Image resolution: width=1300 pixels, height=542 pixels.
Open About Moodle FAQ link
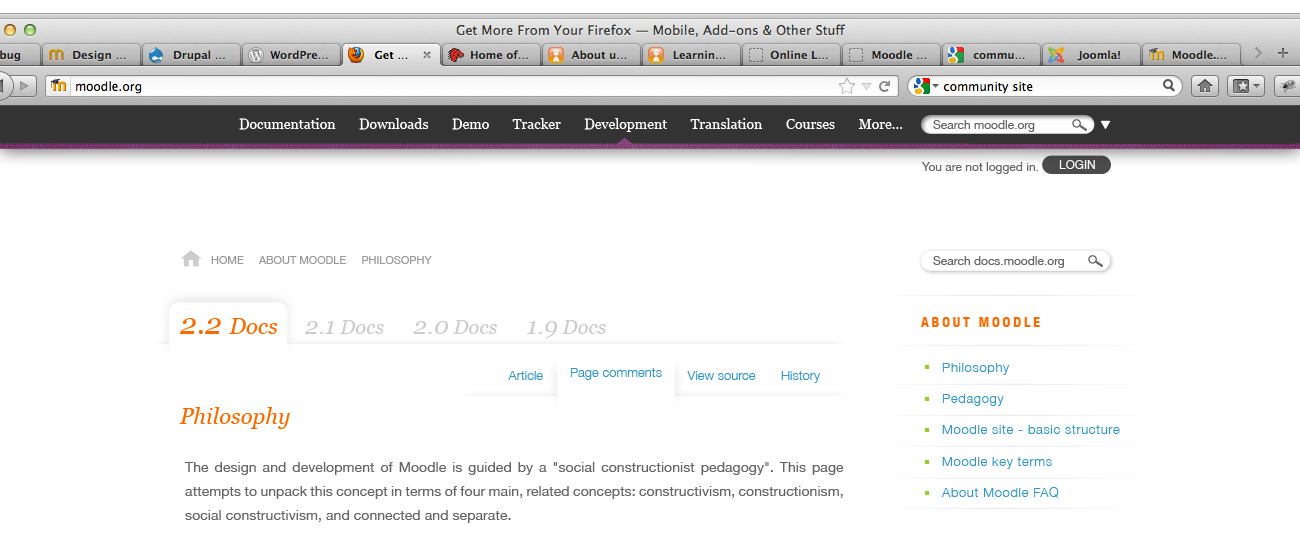coord(1000,493)
